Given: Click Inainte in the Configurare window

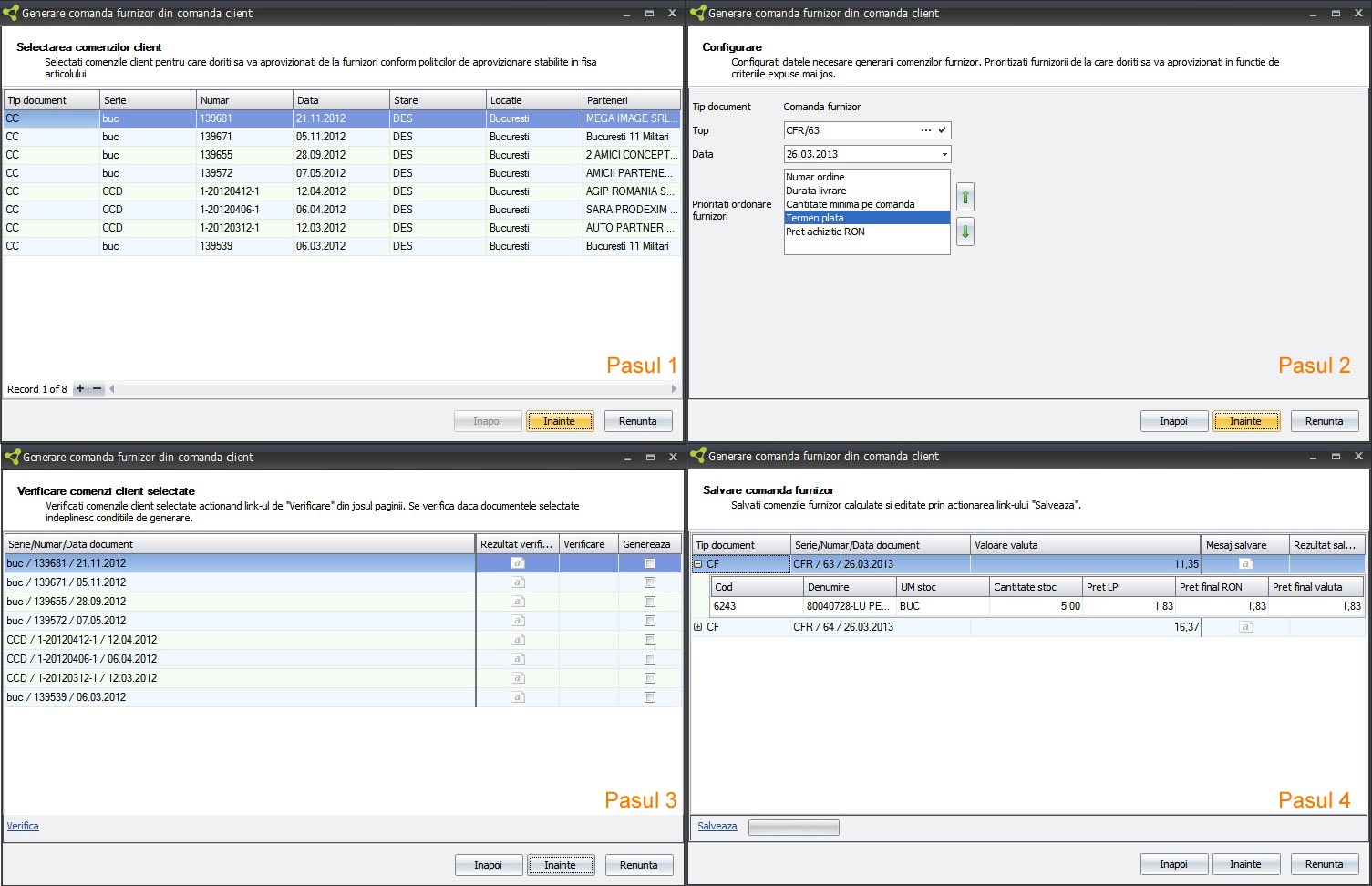Looking at the screenshot, I should tap(1246, 421).
